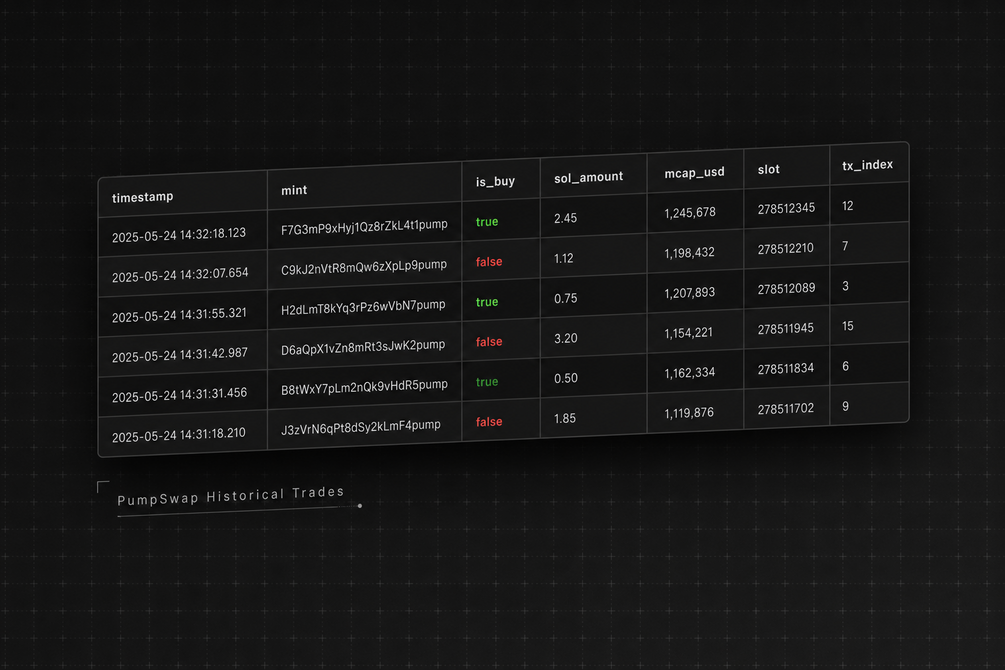Select timestamp 2025-05-24 14:32:18.123
The image size is (1005, 670).
pos(179,235)
